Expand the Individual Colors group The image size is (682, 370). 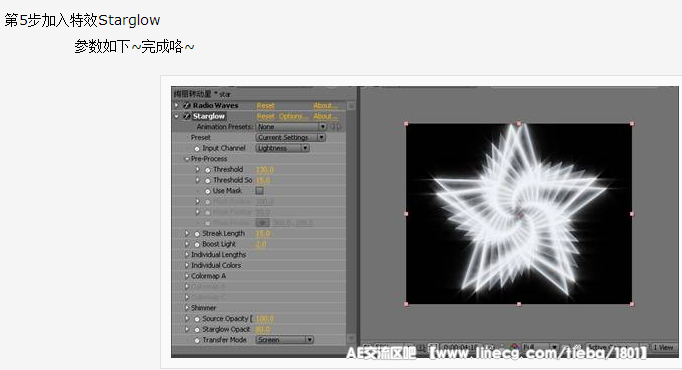click(x=187, y=265)
